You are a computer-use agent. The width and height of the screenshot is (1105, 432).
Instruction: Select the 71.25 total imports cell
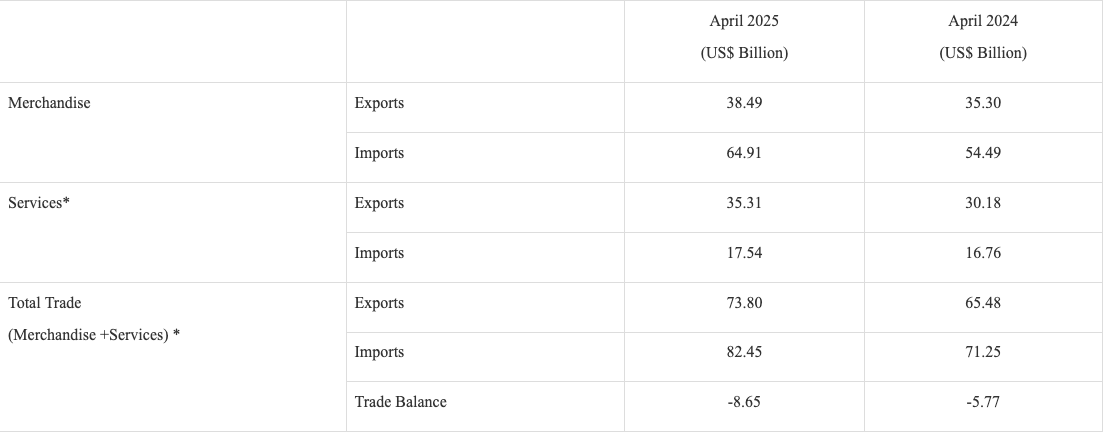click(983, 352)
